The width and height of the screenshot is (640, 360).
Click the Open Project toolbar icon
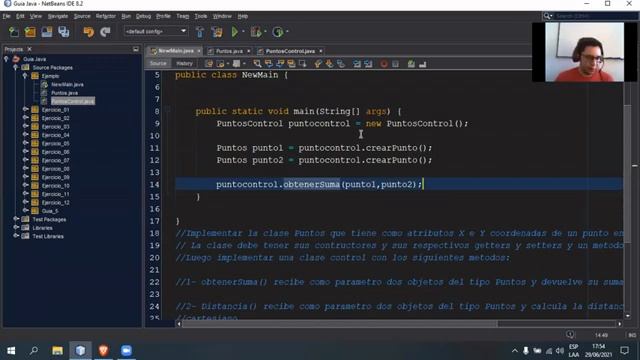click(47, 32)
